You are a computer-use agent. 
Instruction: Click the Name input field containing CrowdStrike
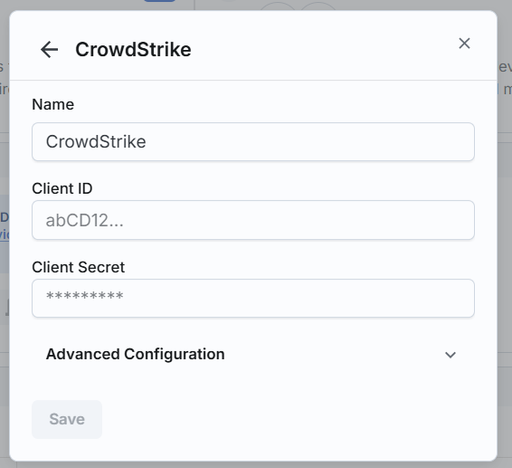coord(253,142)
